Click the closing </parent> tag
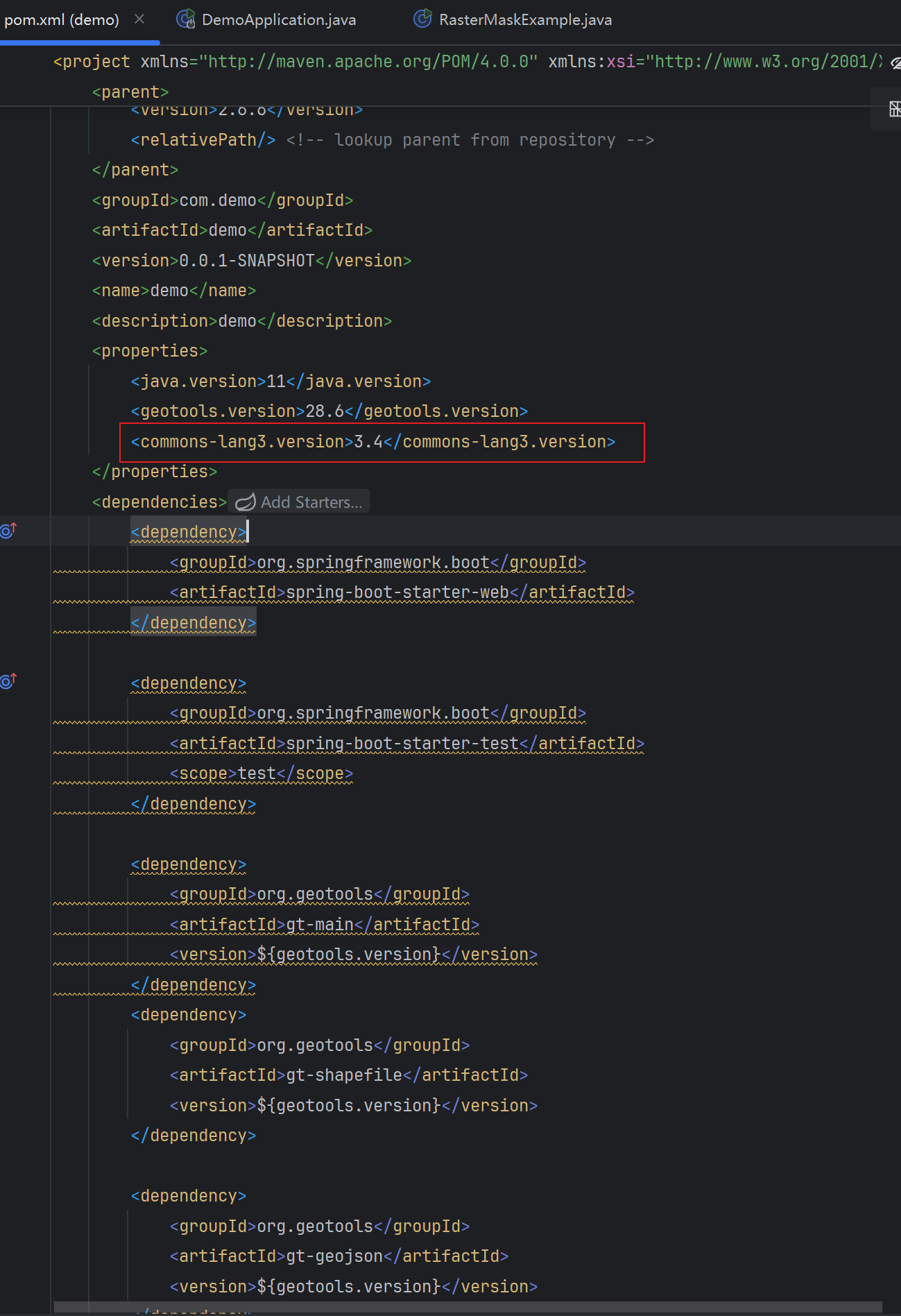The height and width of the screenshot is (1316, 901). click(135, 170)
